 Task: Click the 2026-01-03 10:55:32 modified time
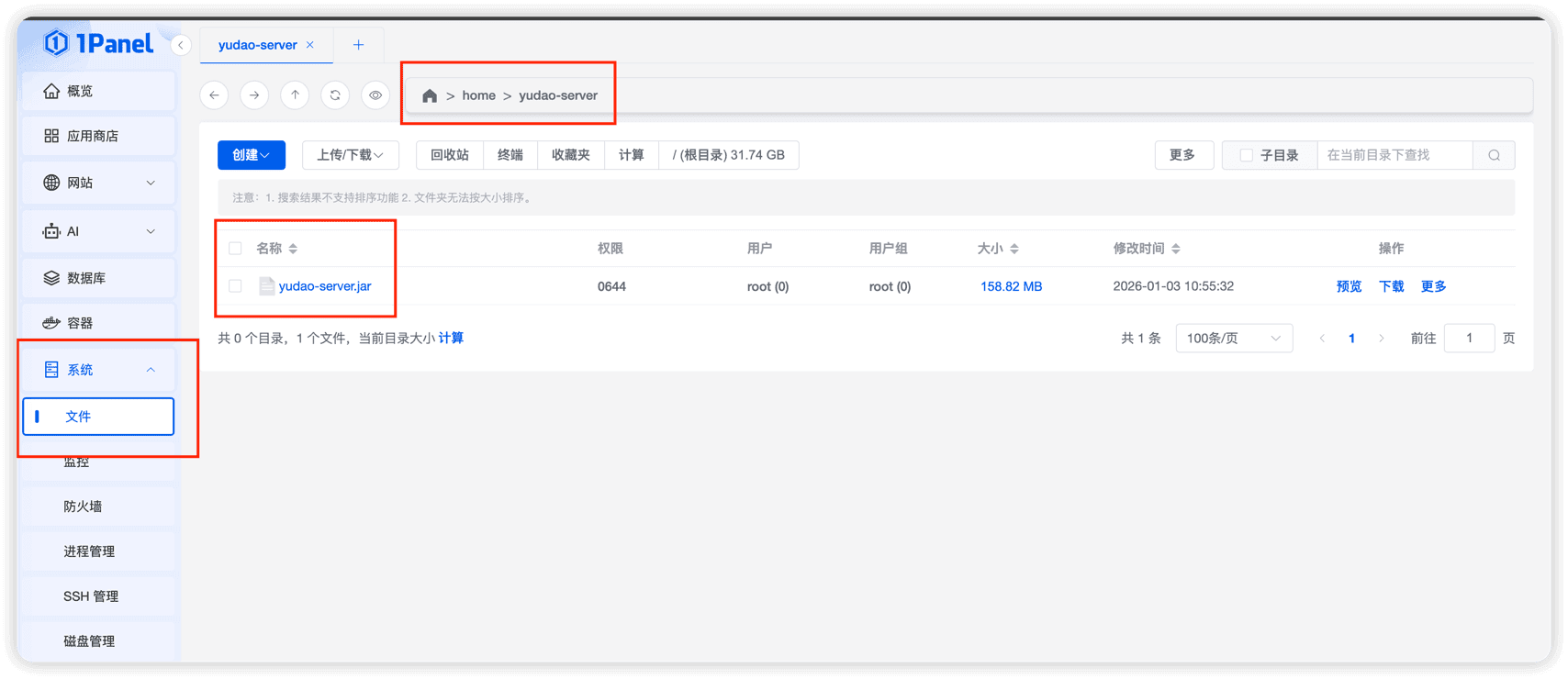tap(1173, 286)
